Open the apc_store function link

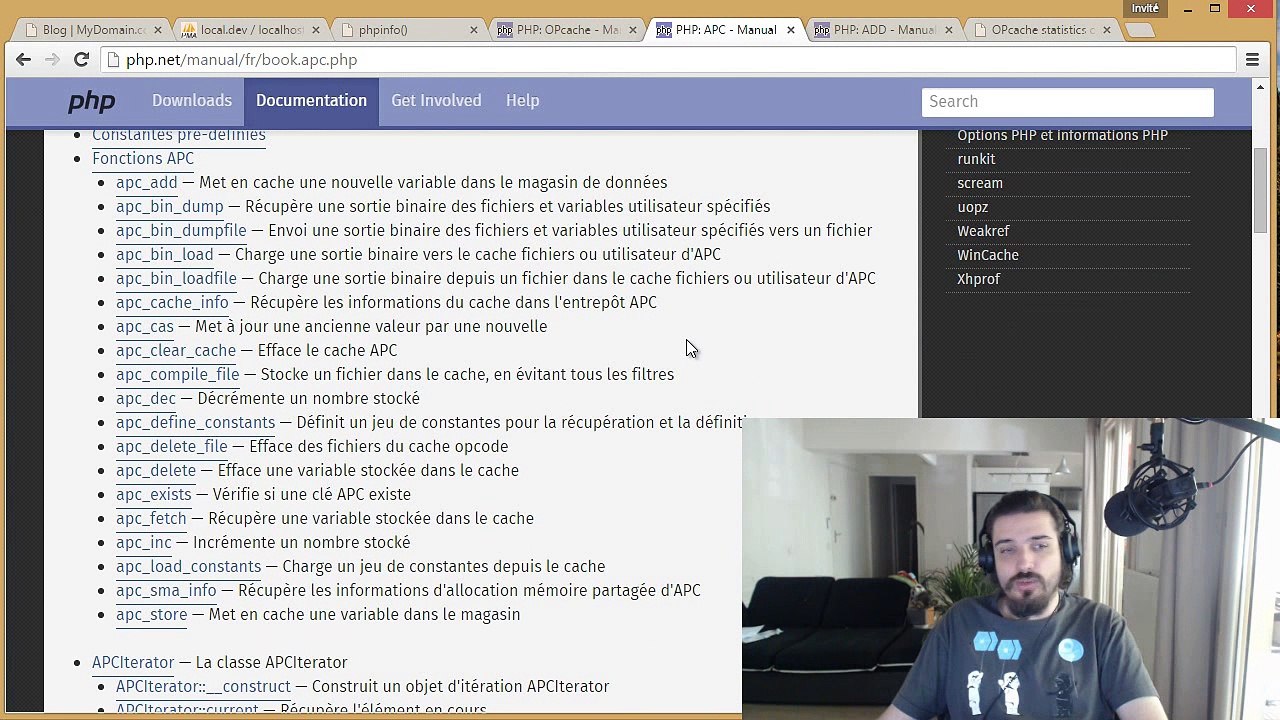pyautogui.click(x=151, y=615)
